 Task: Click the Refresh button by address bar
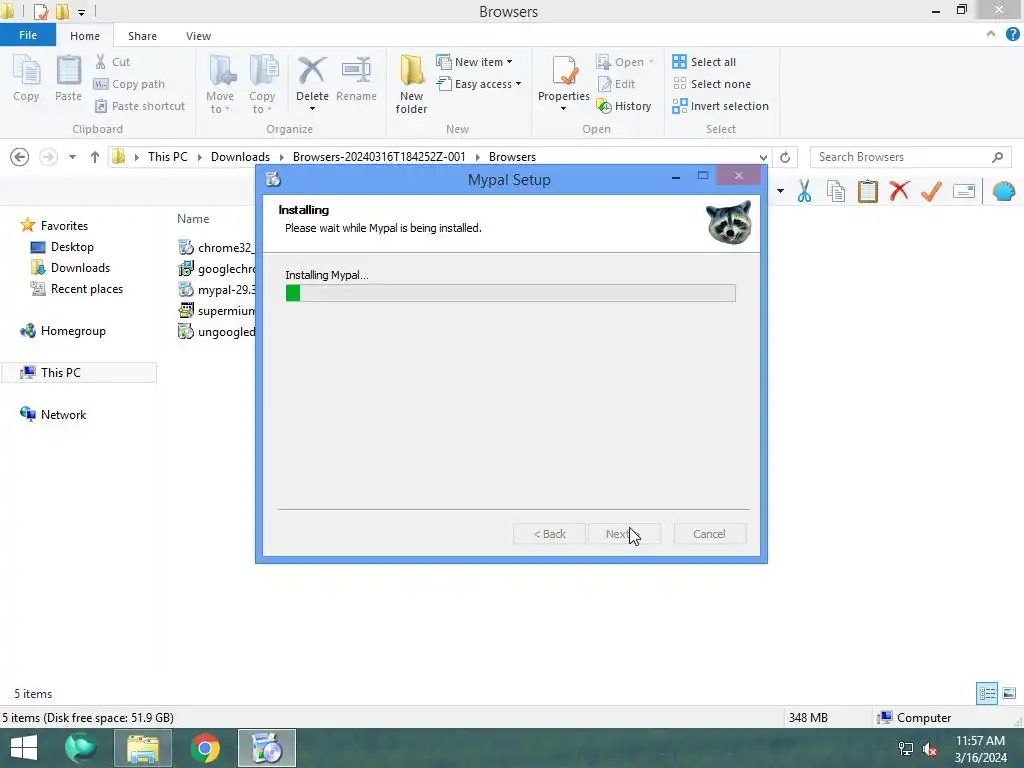pos(785,157)
